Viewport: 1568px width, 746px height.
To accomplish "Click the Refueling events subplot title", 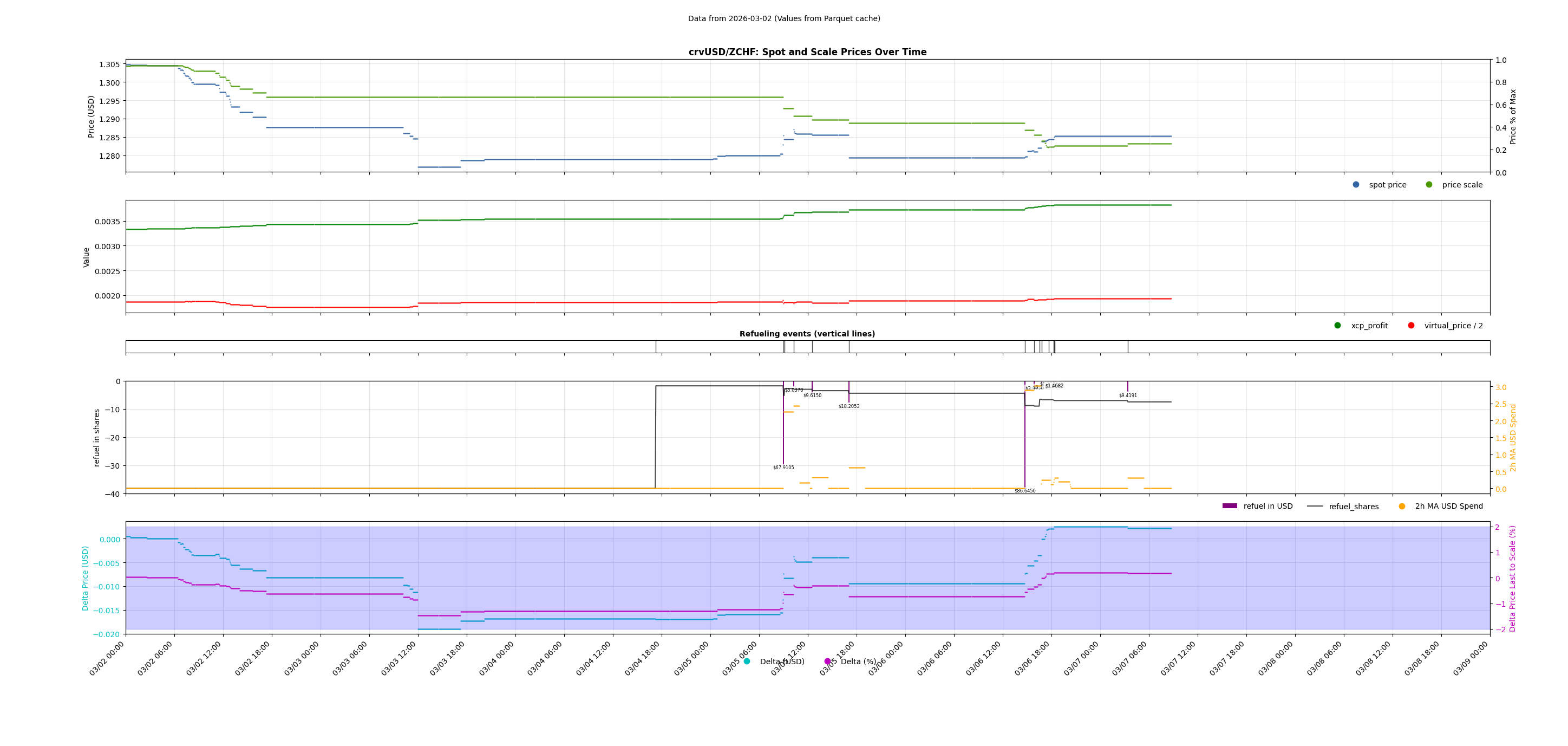I will tap(807, 334).
